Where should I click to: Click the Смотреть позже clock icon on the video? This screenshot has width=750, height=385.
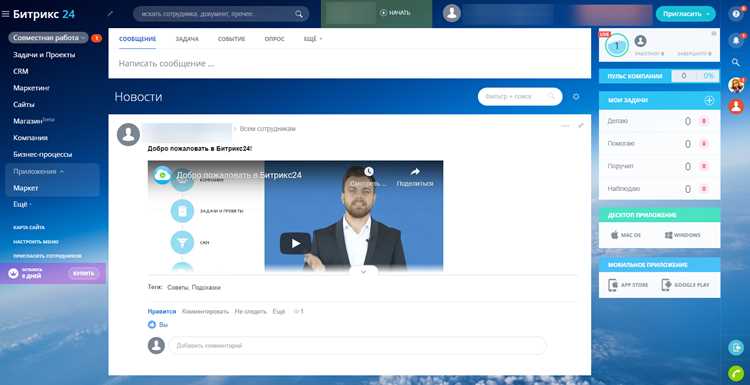368,171
